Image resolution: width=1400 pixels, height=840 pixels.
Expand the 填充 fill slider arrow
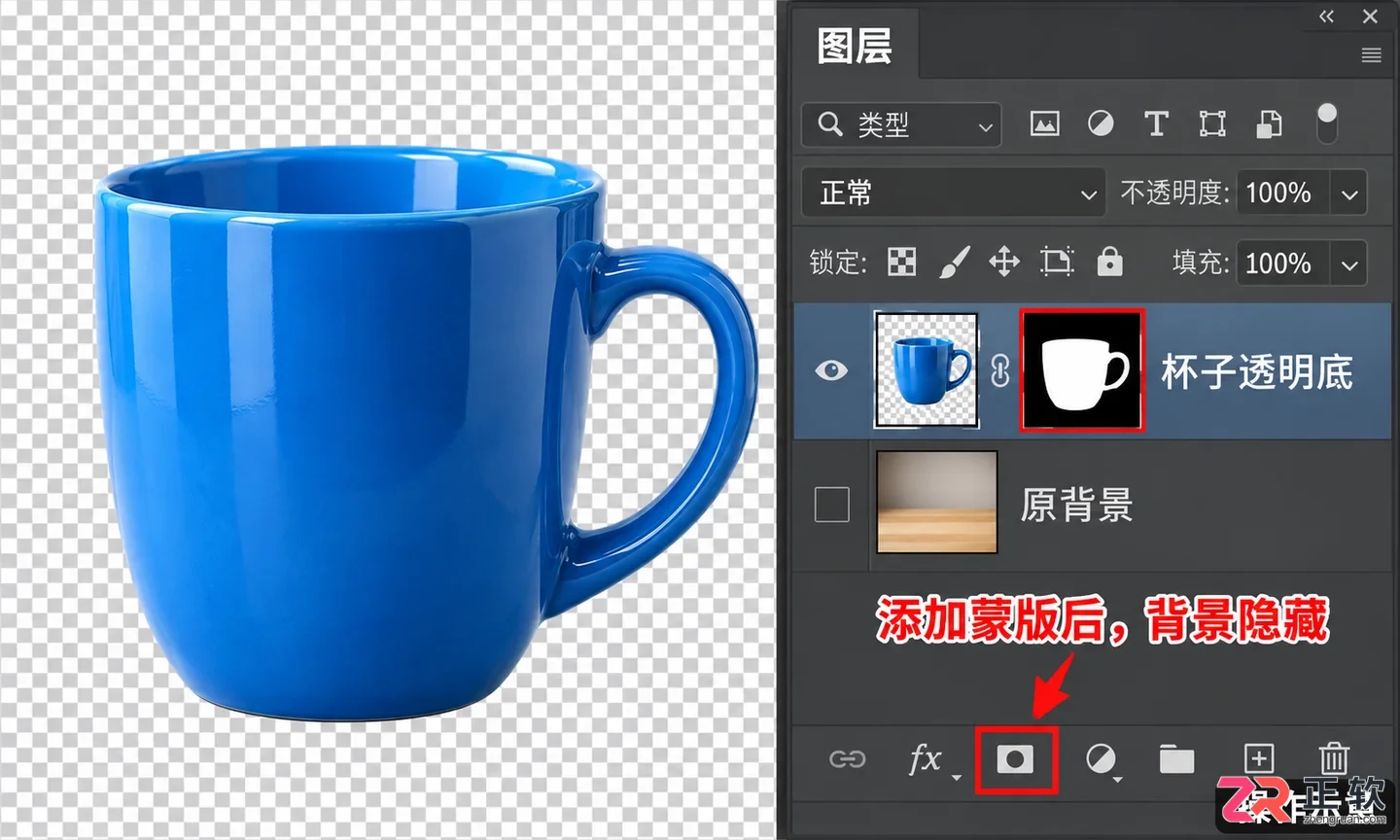tap(1349, 263)
